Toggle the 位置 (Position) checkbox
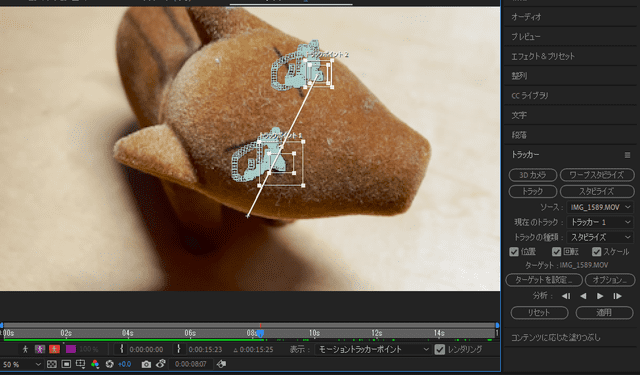This screenshot has width=640, height=375. tap(514, 252)
